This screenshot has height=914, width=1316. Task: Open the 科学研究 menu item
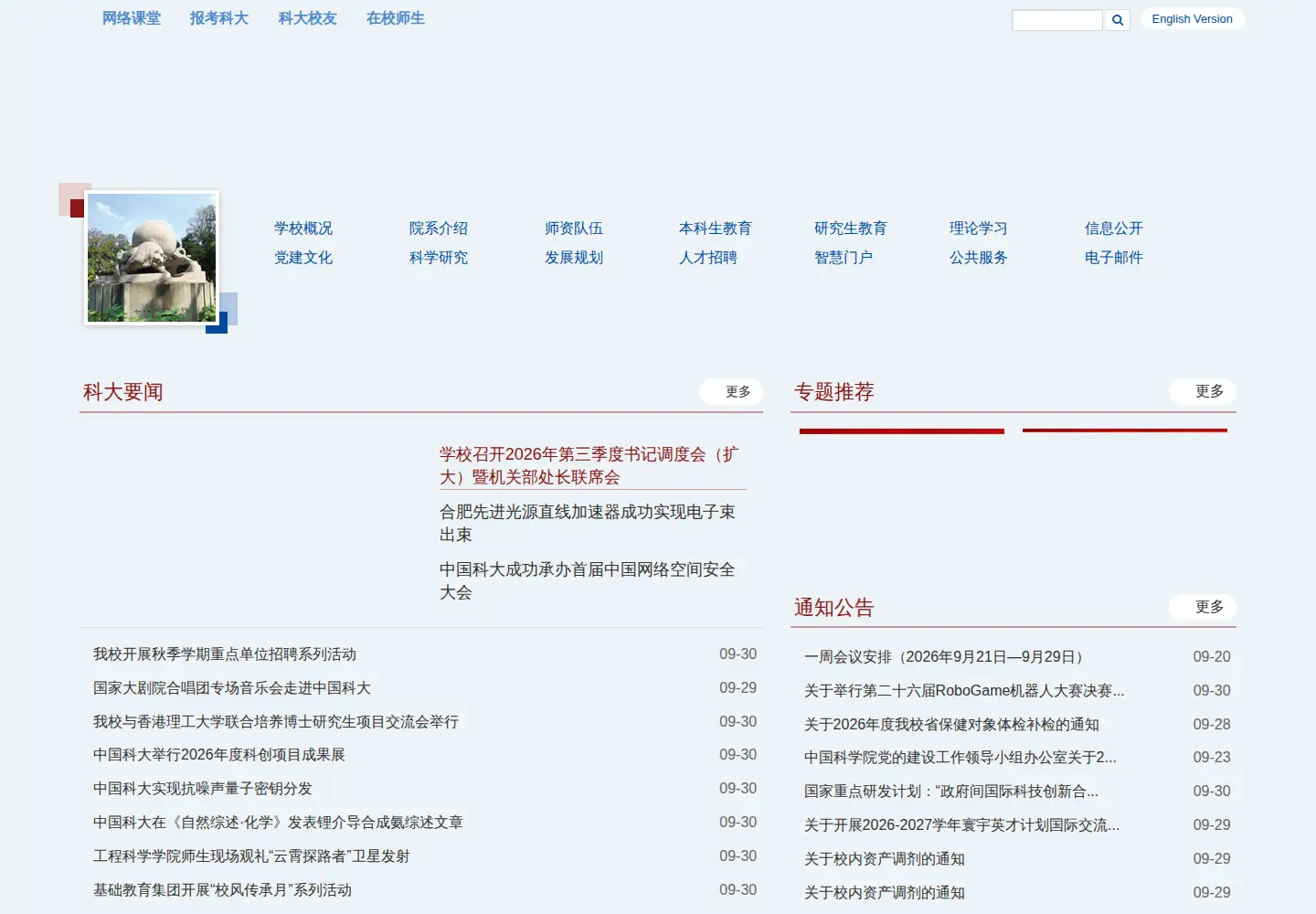click(x=439, y=258)
